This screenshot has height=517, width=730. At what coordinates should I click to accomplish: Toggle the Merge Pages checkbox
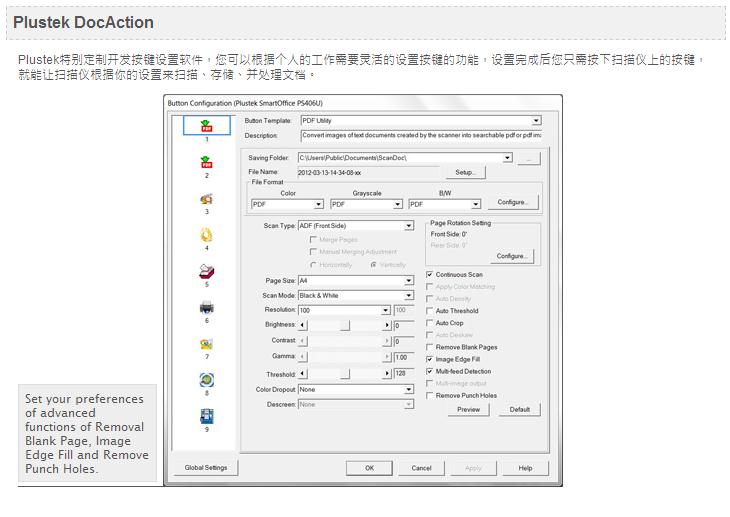(313, 239)
